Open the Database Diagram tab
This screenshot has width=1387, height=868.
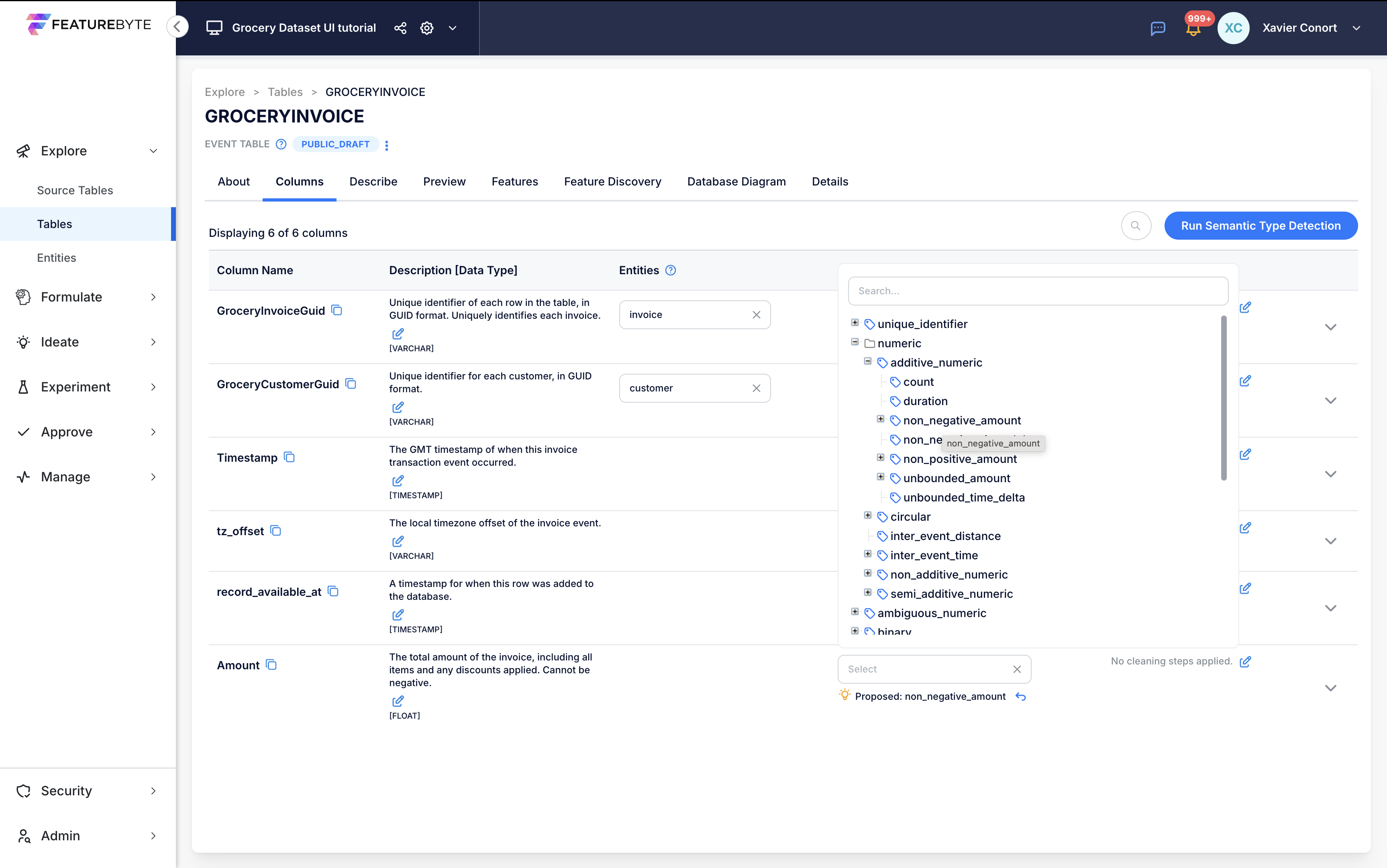pyautogui.click(x=736, y=181)
